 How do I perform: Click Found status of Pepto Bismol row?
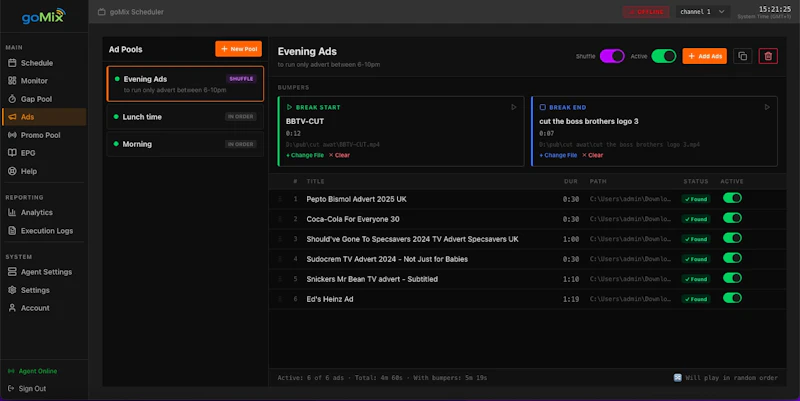pyautogui.click(x=696, y=199)
